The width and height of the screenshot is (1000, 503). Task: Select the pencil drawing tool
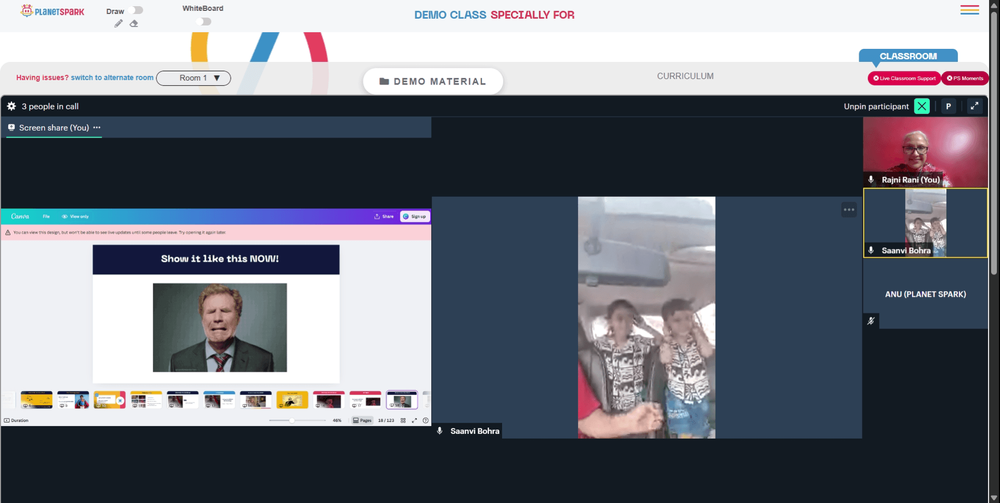point(119,24)
